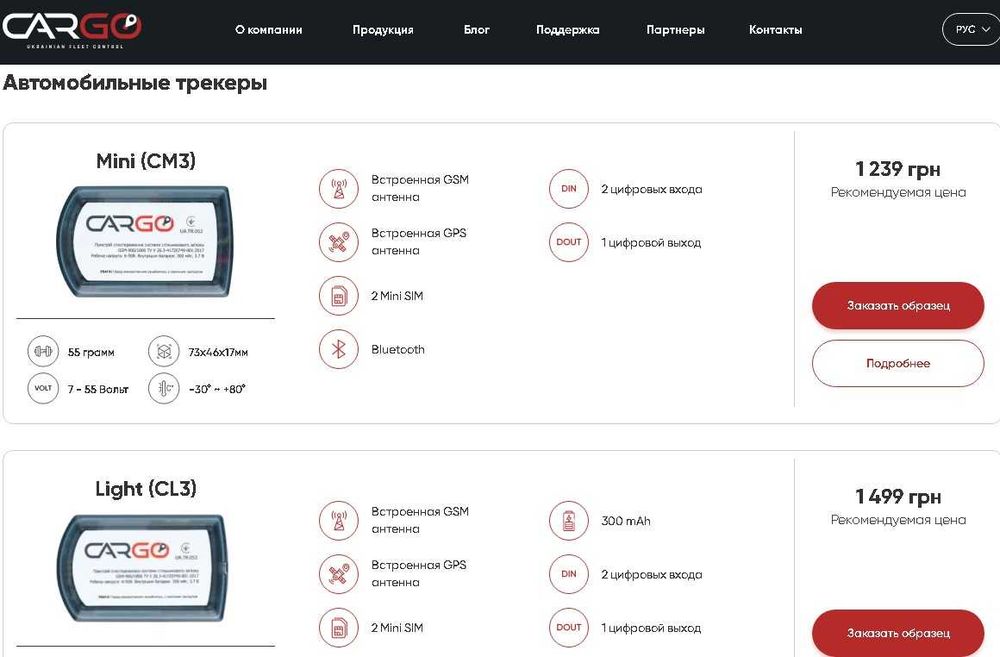Click the DOUT icon for Light (CL3)

[568, 628]
